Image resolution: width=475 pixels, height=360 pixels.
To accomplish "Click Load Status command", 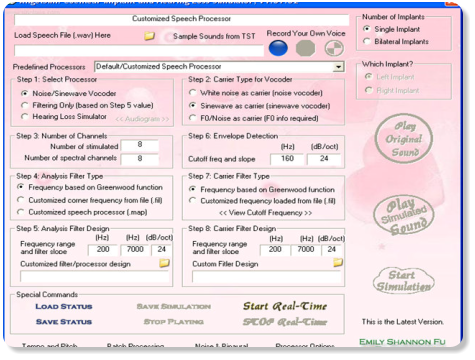I will pyautogui.click(x=64, y=307).
